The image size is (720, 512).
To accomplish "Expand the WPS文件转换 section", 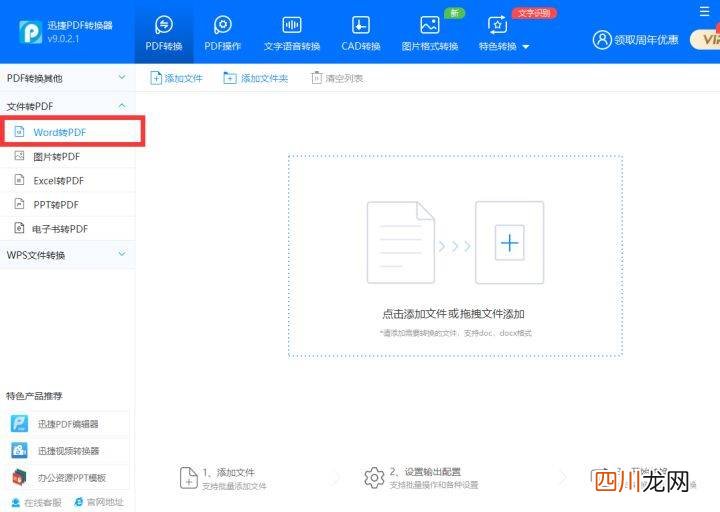I will [x=68, y=255].
